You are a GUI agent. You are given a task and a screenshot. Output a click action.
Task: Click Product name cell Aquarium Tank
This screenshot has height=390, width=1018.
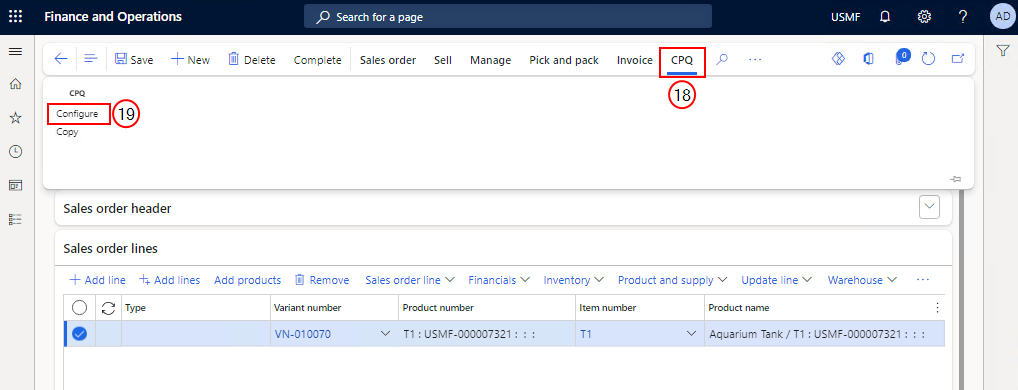(824, 334)
